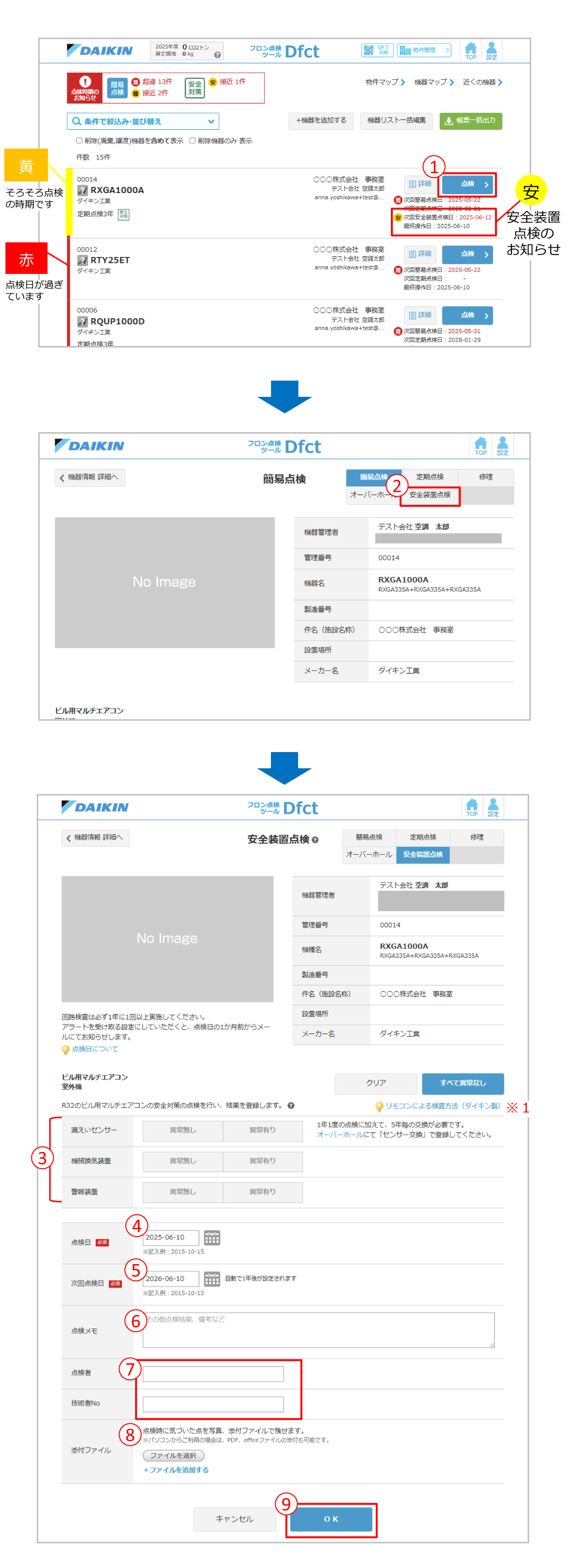Click the クリア button
581x1568 pixels.
coord(376,1084)
